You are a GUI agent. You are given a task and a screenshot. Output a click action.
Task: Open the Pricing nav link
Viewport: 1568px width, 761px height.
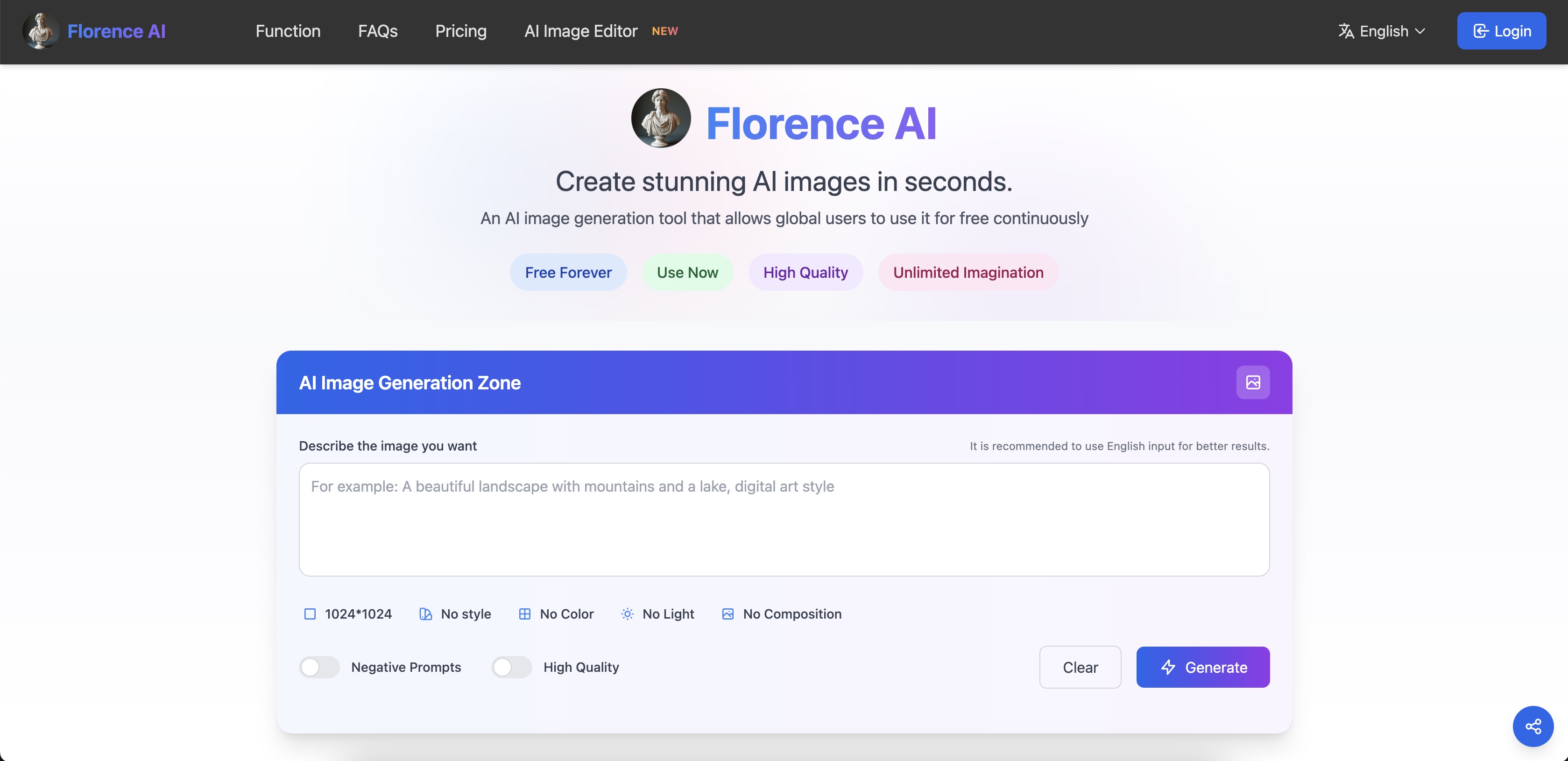click(x=461, y=31)
